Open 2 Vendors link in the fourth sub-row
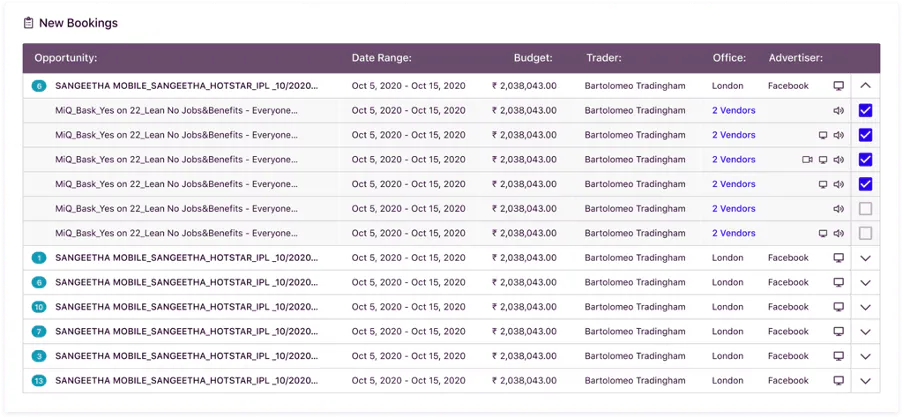This screenshot has height=418, width=904. (x=733, y=184)
